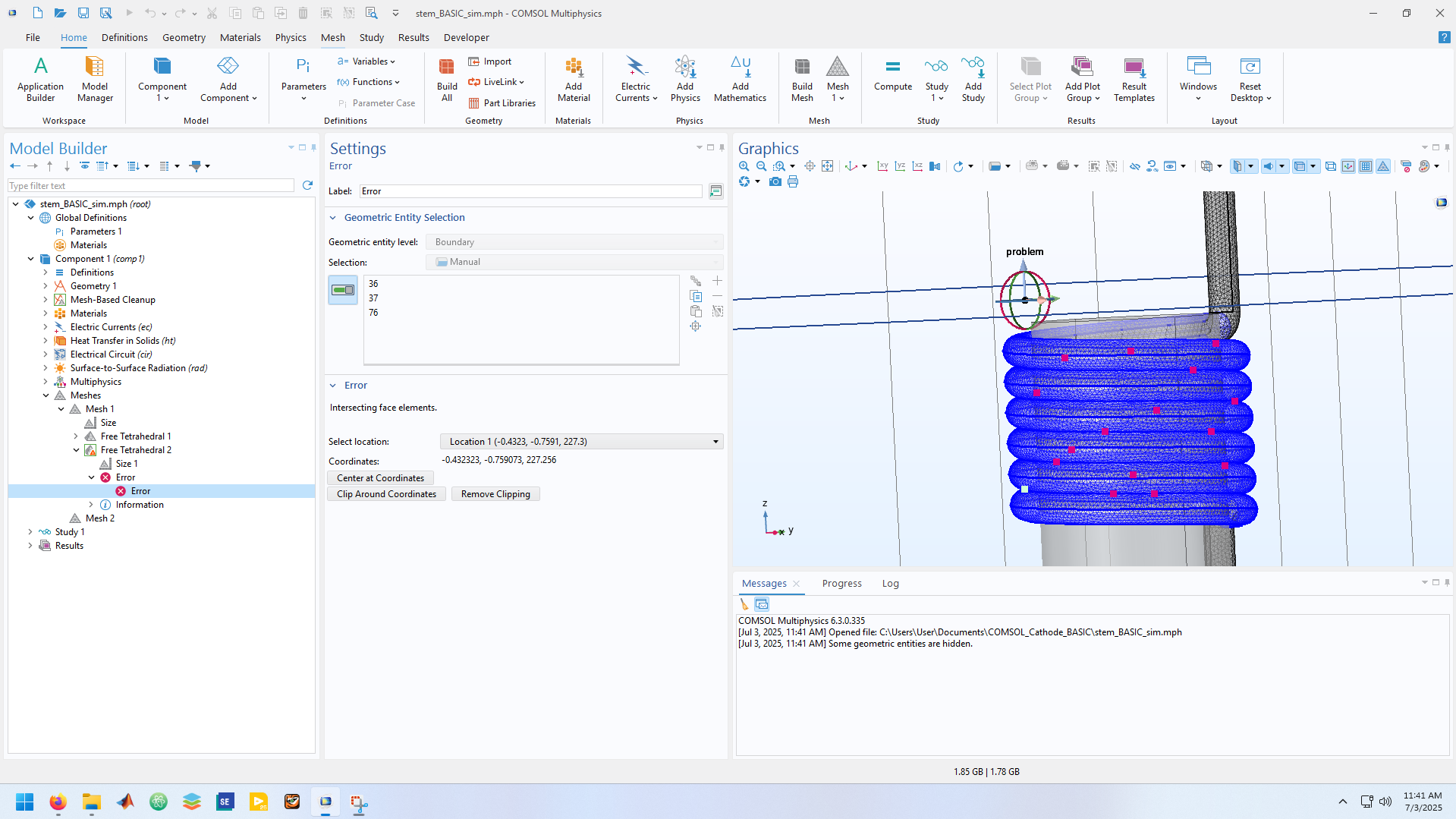Image resolution: width=1456 pixels, height=819 pixels.
Task: Collapse the Geometric Entity Selection section
Action: [333, 218]
